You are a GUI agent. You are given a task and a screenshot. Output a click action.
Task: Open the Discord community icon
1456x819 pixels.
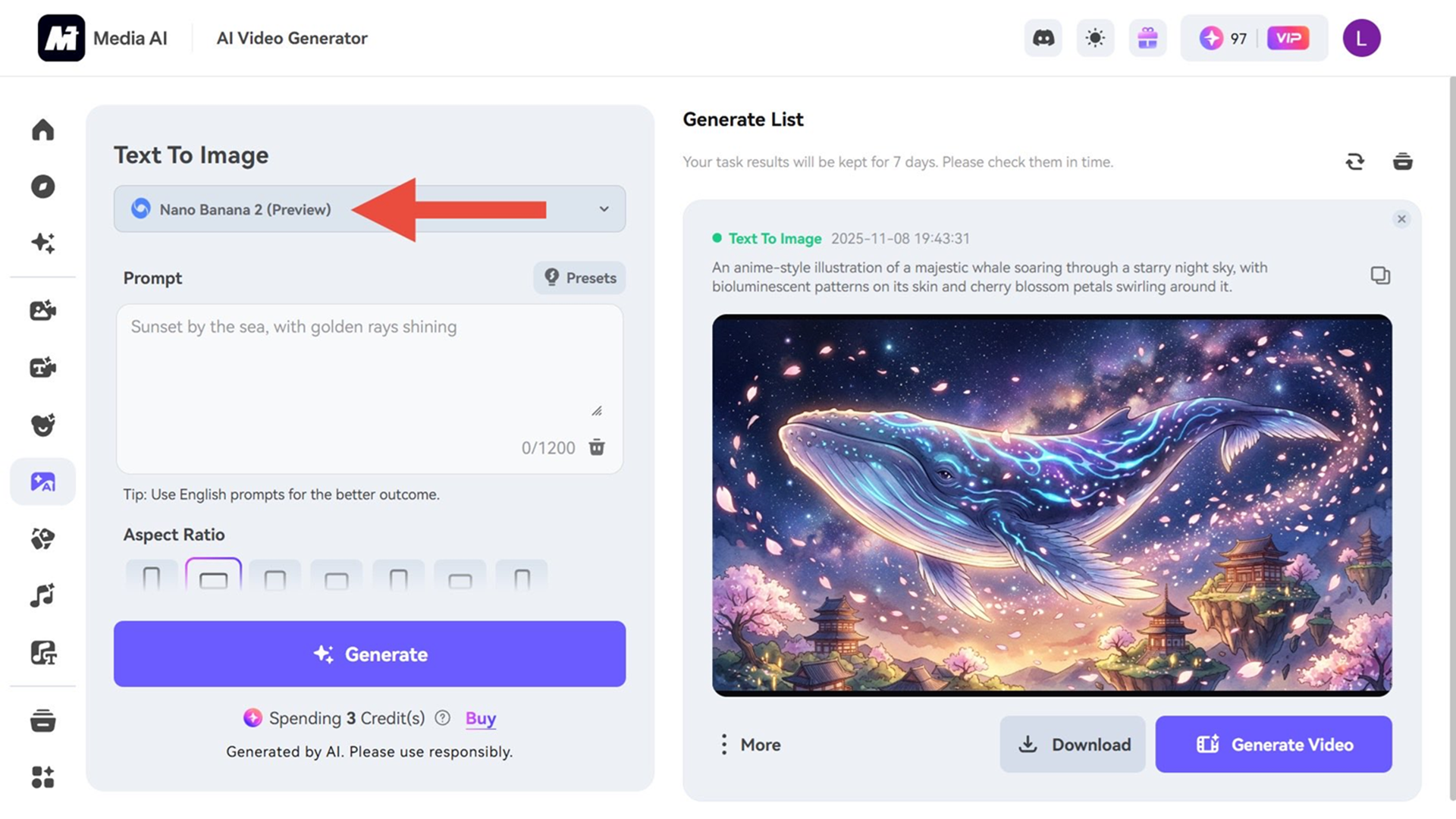tap(1043, 38)
